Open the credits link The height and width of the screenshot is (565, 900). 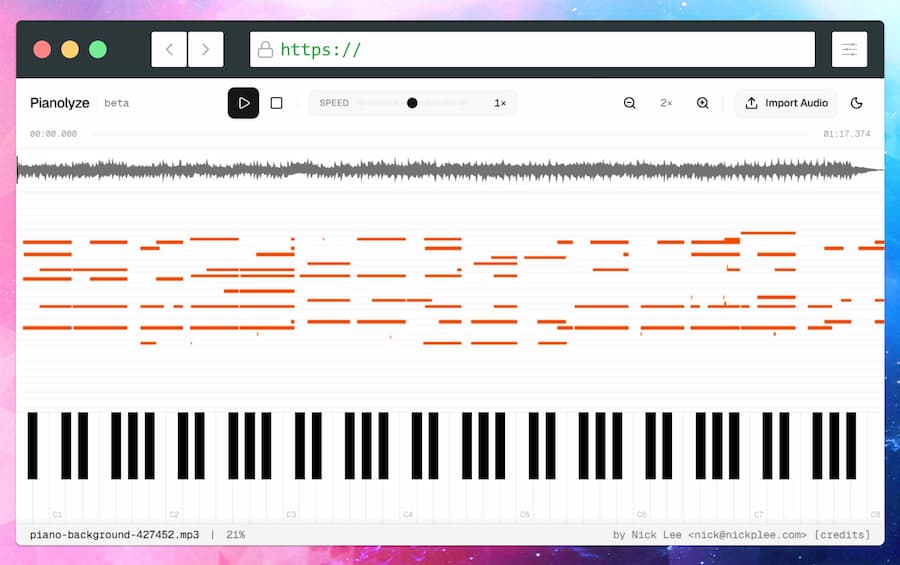click(x=842, y=535)
